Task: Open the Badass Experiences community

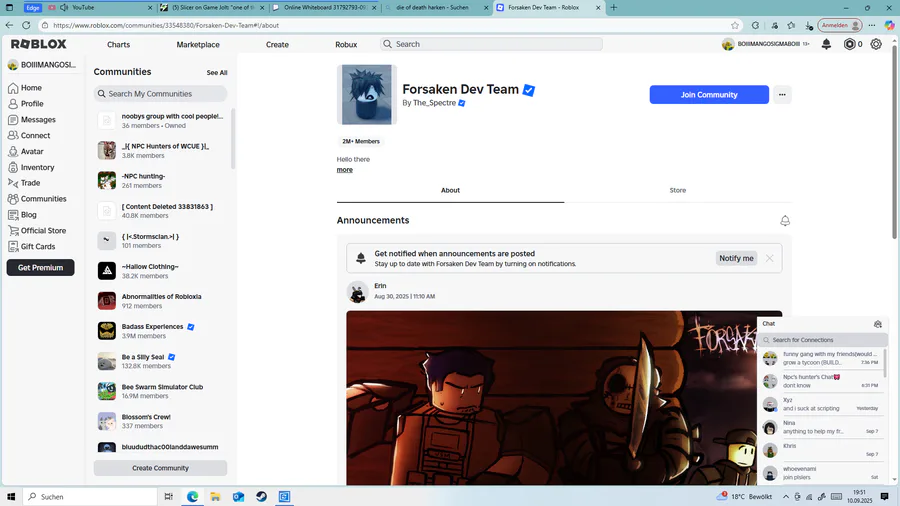Action: [161, 331]
